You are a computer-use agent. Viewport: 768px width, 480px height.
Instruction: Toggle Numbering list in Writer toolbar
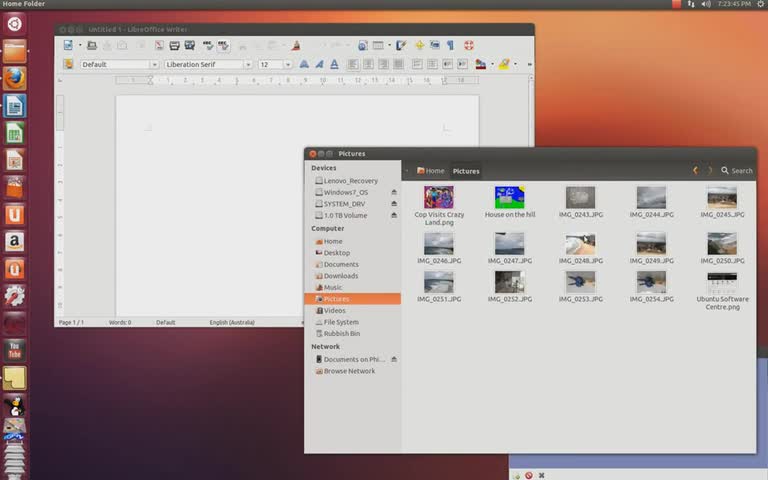417,64
